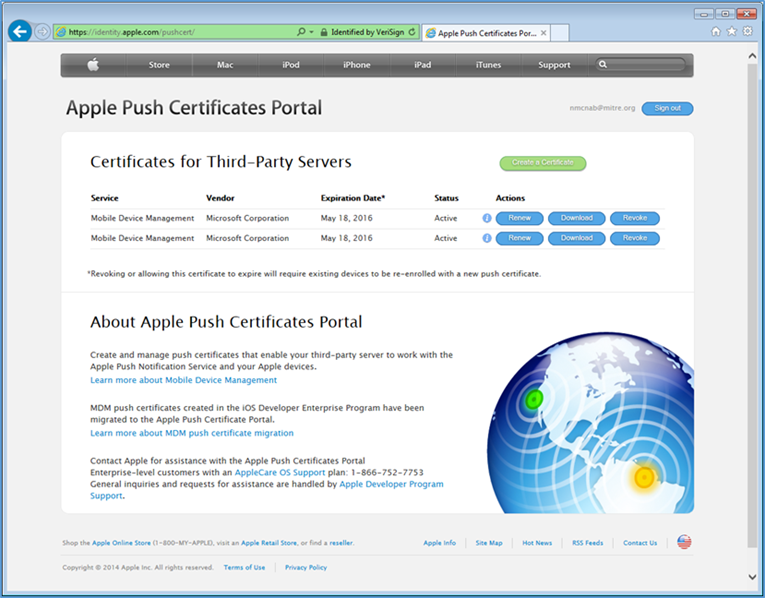The height and width of the screenshot is (598, 765).
Task: Revoke the second Mobile Device Management certificate
Action: point(635,238)
